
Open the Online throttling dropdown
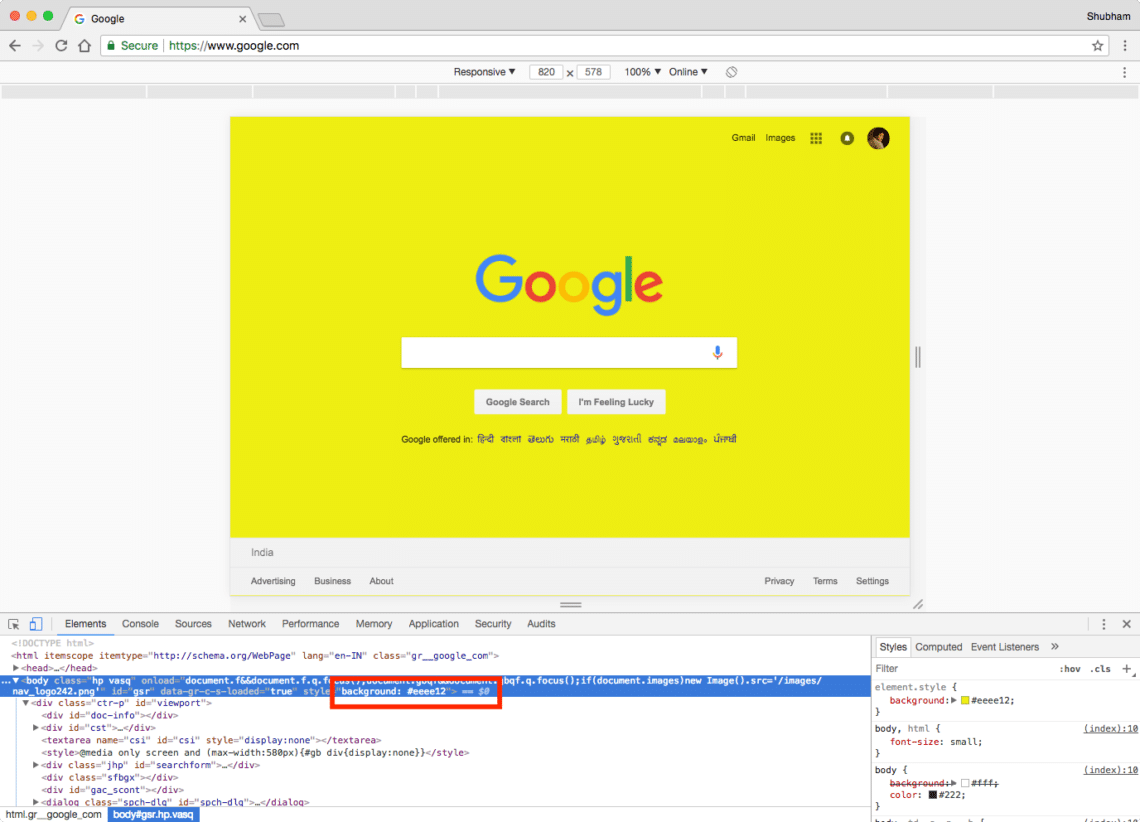[x=689, y=72]
